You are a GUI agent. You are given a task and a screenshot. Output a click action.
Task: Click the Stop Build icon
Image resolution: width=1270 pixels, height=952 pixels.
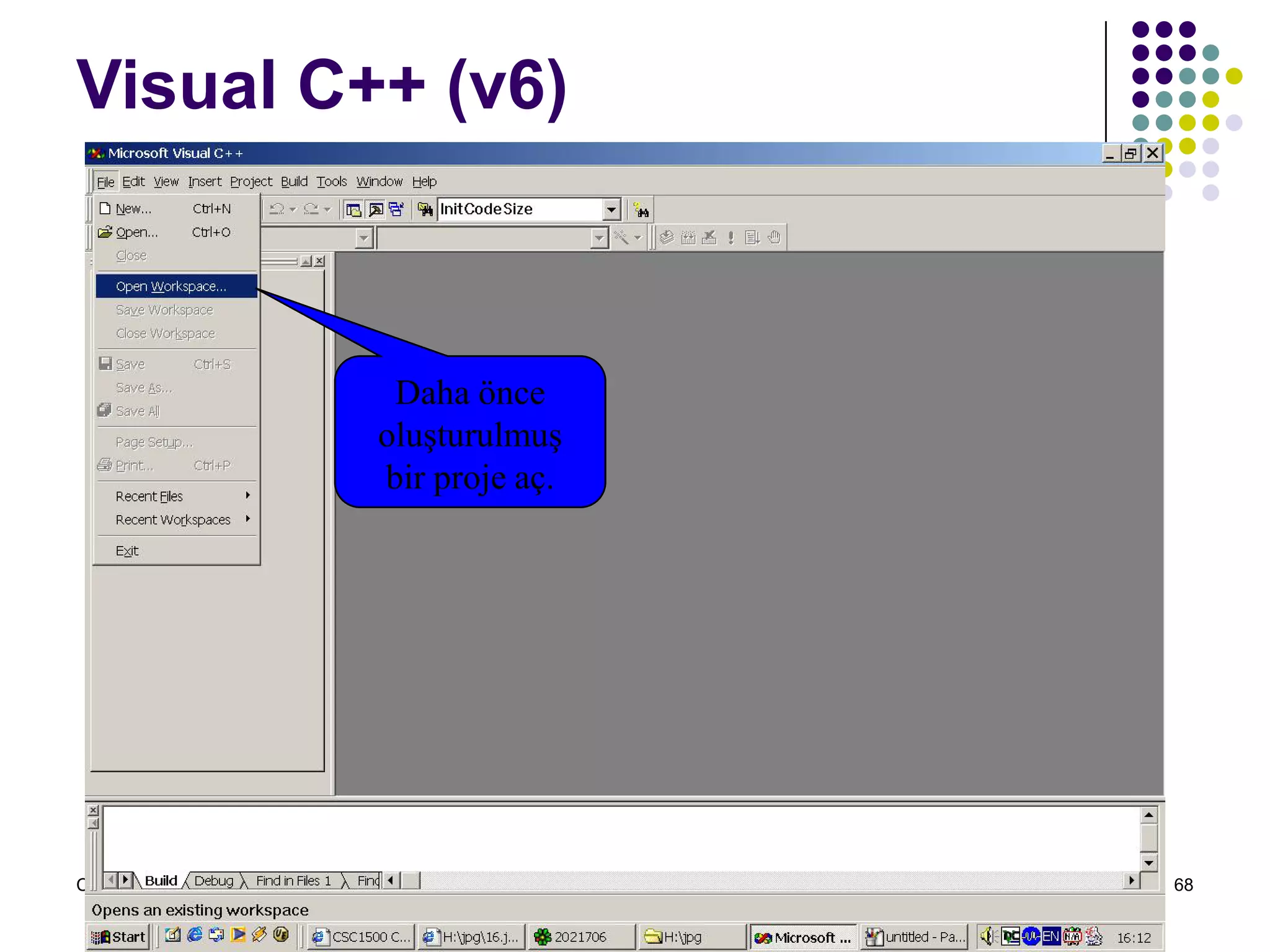[709, 237]
